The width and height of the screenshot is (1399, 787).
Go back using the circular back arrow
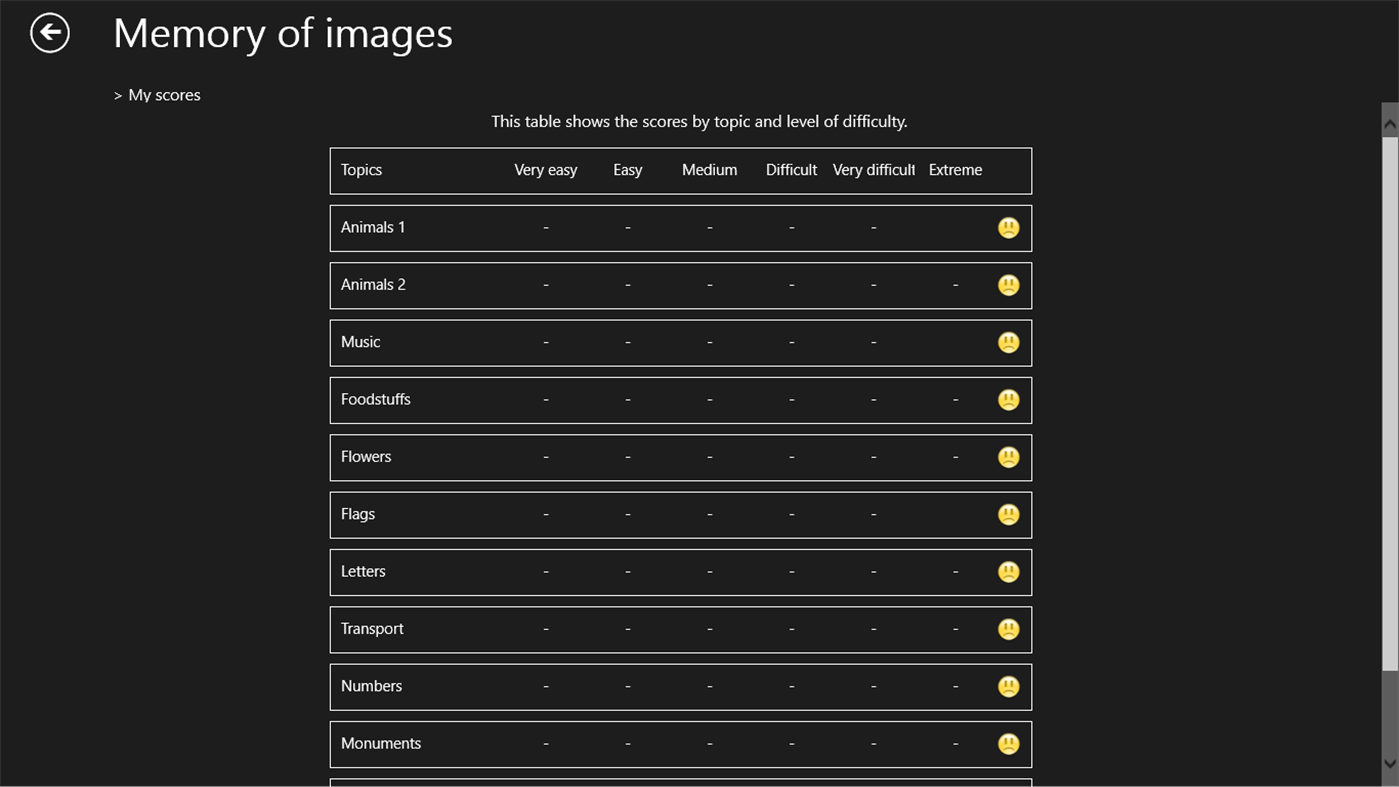(49, 31)
